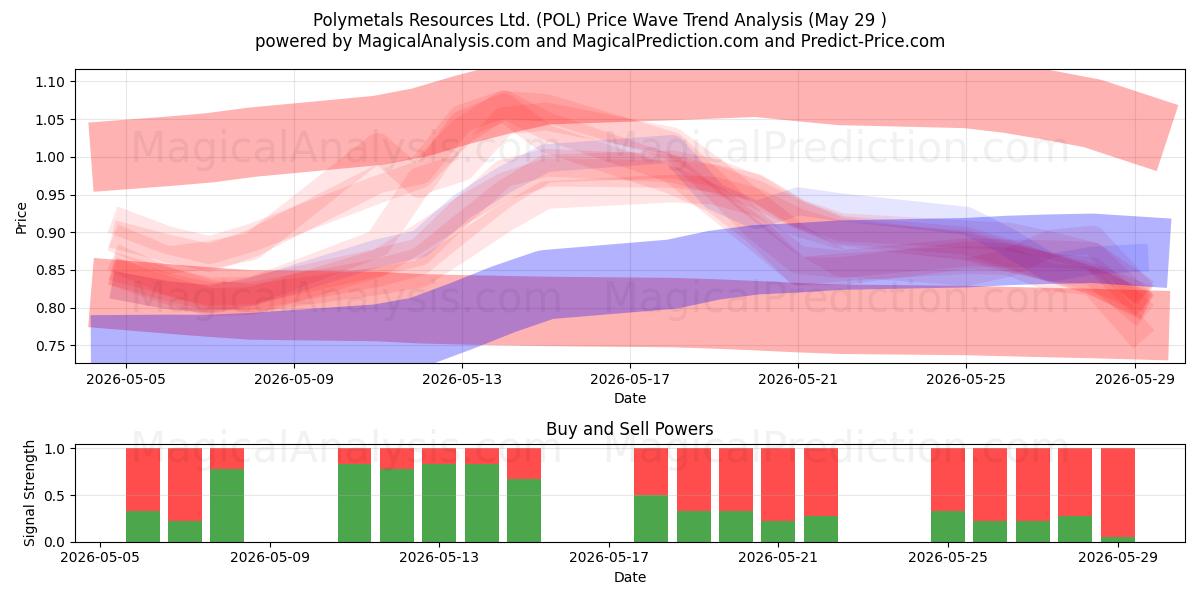1200x600 pixels.
Task: Click "2026-05-25" date tick under the price chart
Action: coord(966,380)
